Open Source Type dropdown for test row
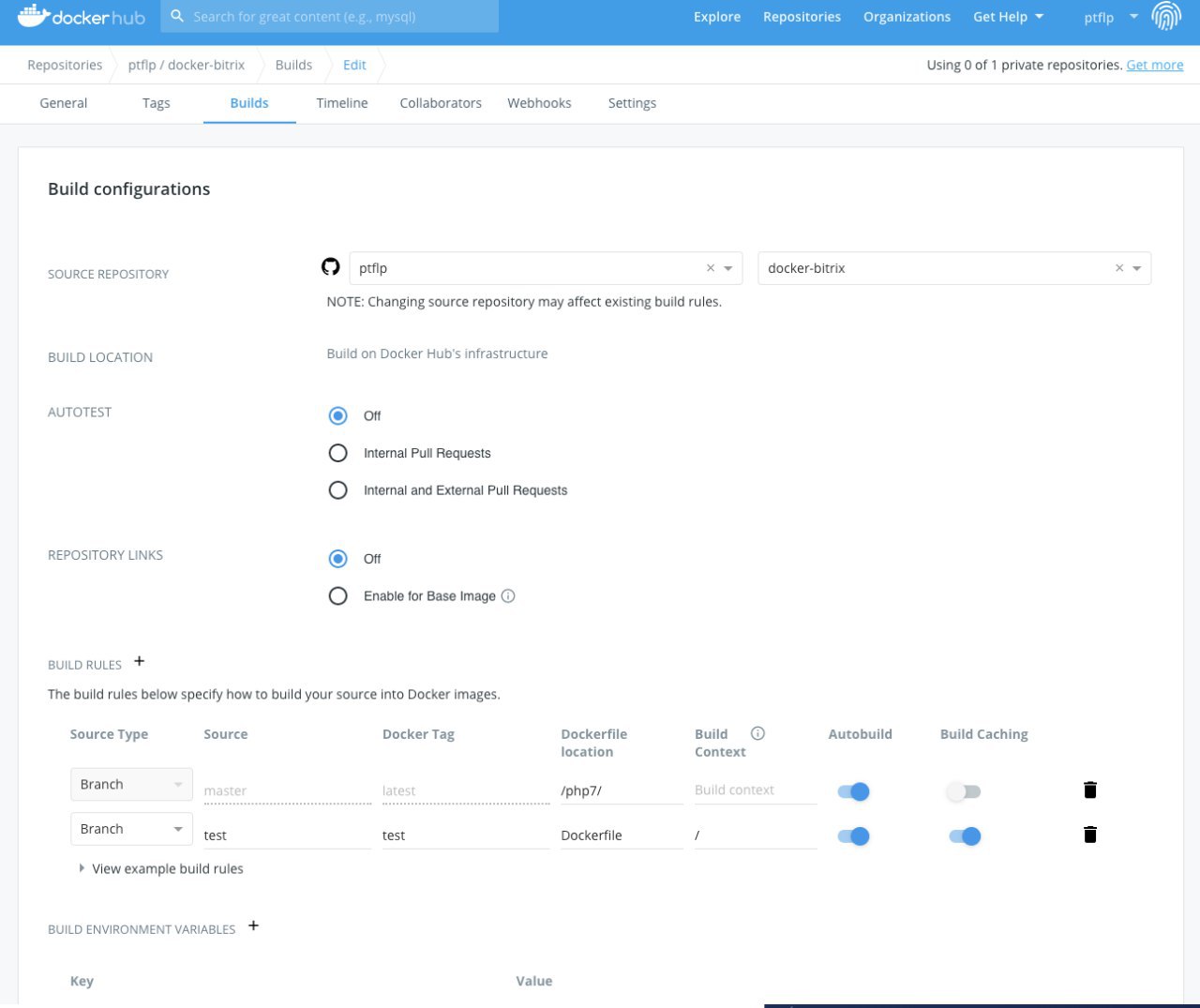The height and width of the screenshot is (1008, 1200). pos(131,829)
